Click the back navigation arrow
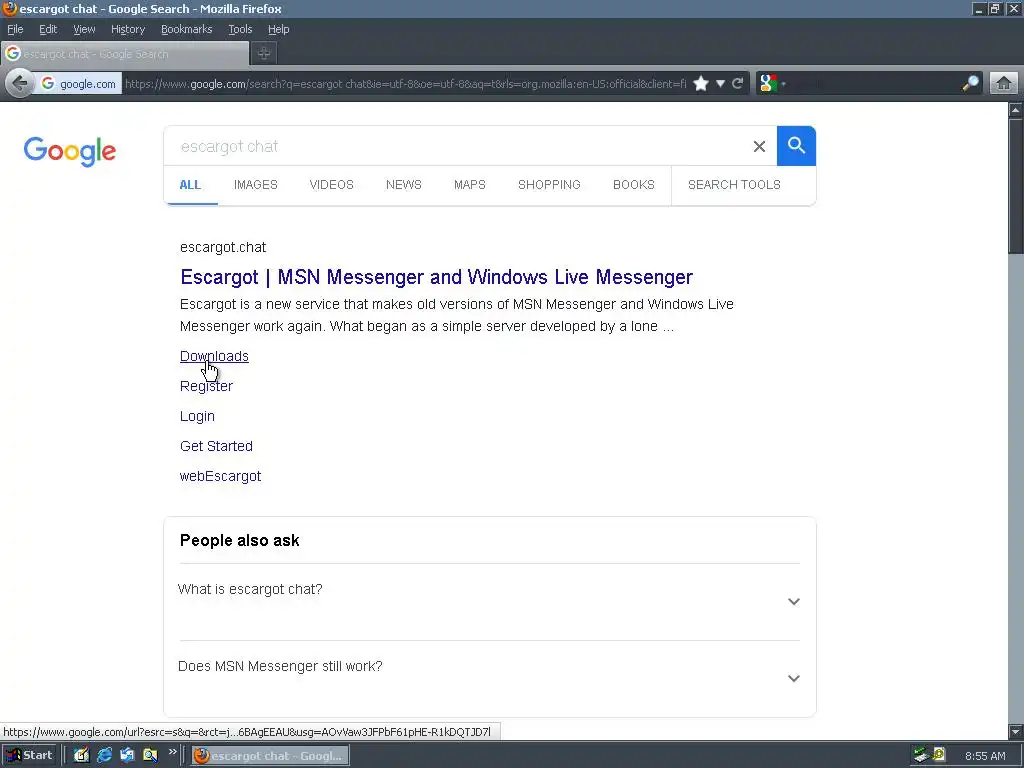This screenshot has width=1024, height=768. point(20,84)
